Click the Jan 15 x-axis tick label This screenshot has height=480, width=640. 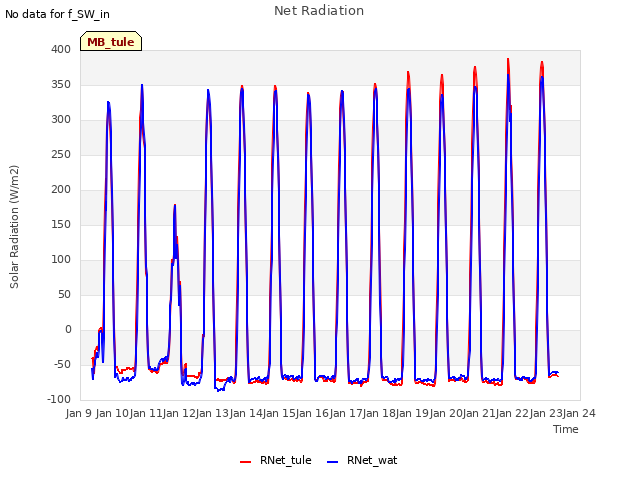point(279,413)
